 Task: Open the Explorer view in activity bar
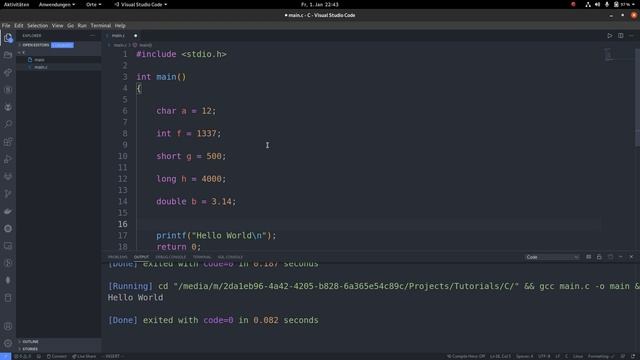coord(8,38)
